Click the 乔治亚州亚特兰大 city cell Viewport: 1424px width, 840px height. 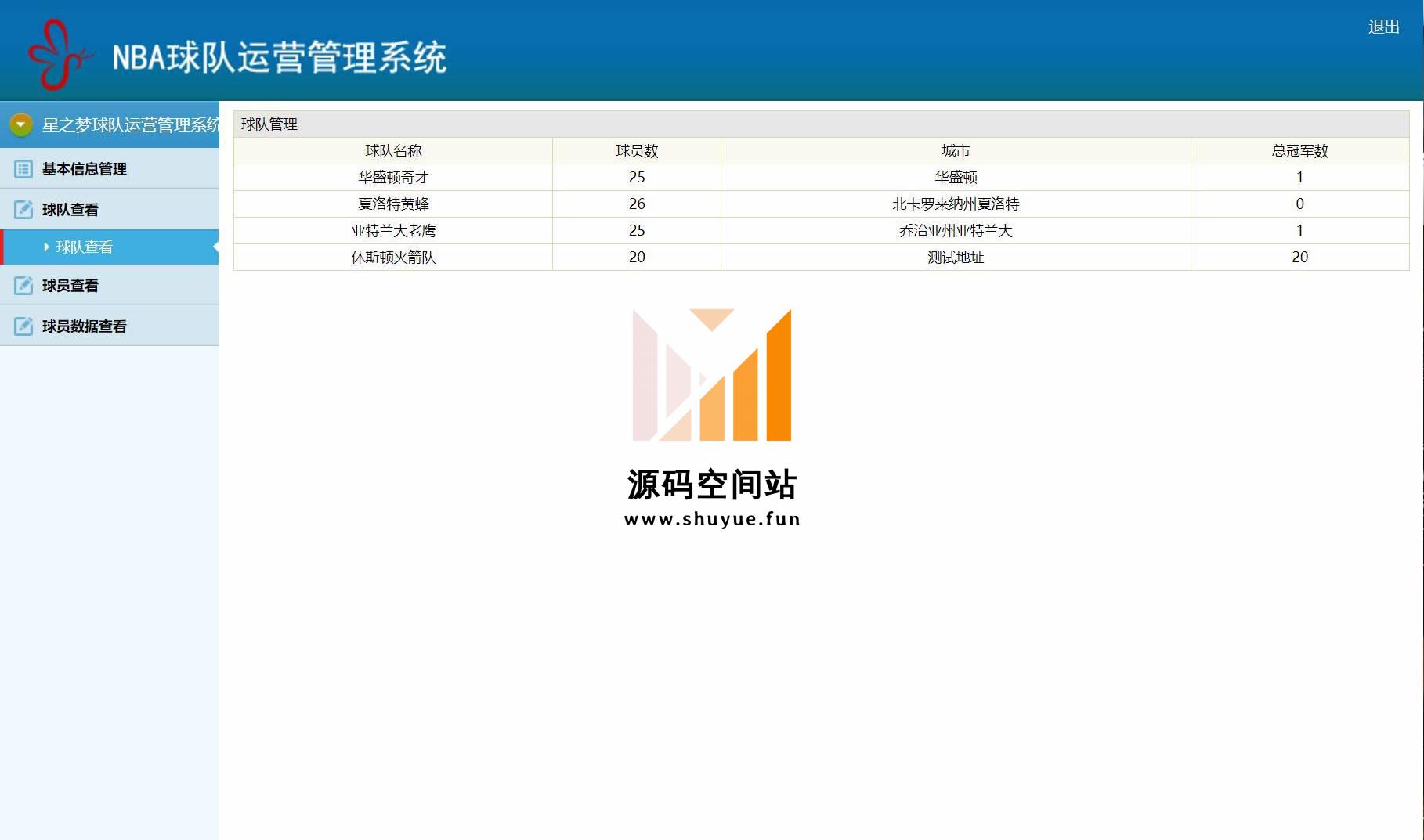point(956,231)
